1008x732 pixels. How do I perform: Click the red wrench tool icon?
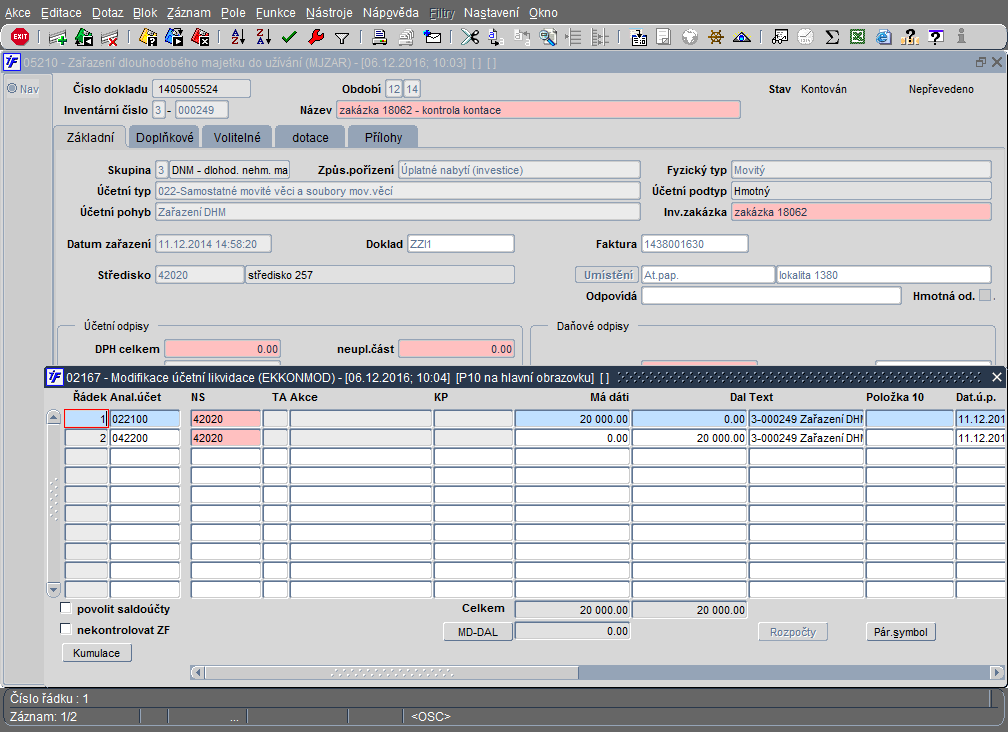[x=316, y=37]
